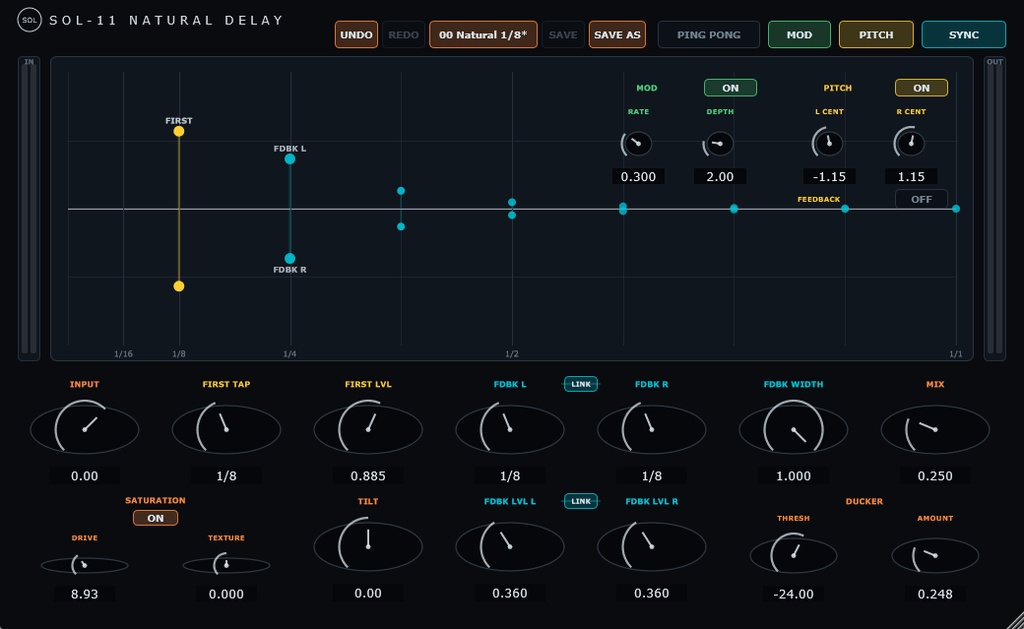Click the MIX value 0.250
Image resolution: width=1024 pixels, height=629 pixels.
pyautogui.click(x=935, y=476)
